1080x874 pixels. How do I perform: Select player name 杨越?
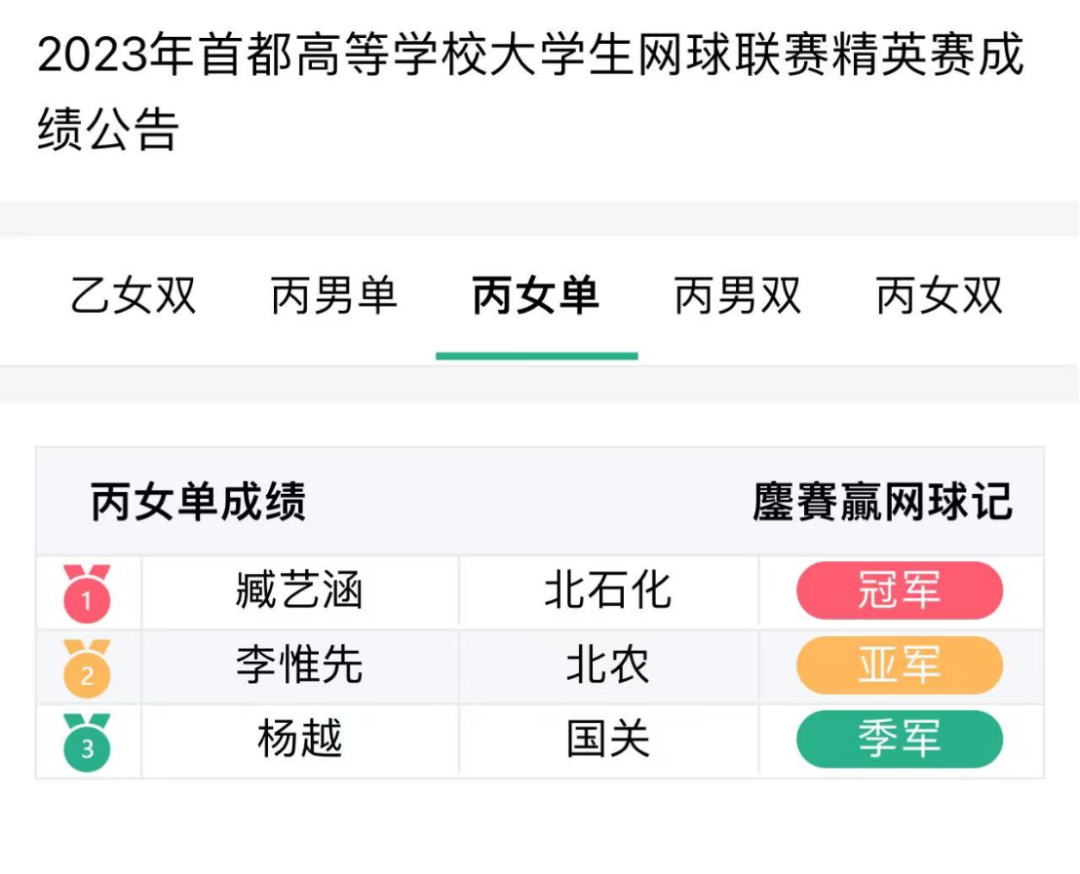(x=299, y=739)
